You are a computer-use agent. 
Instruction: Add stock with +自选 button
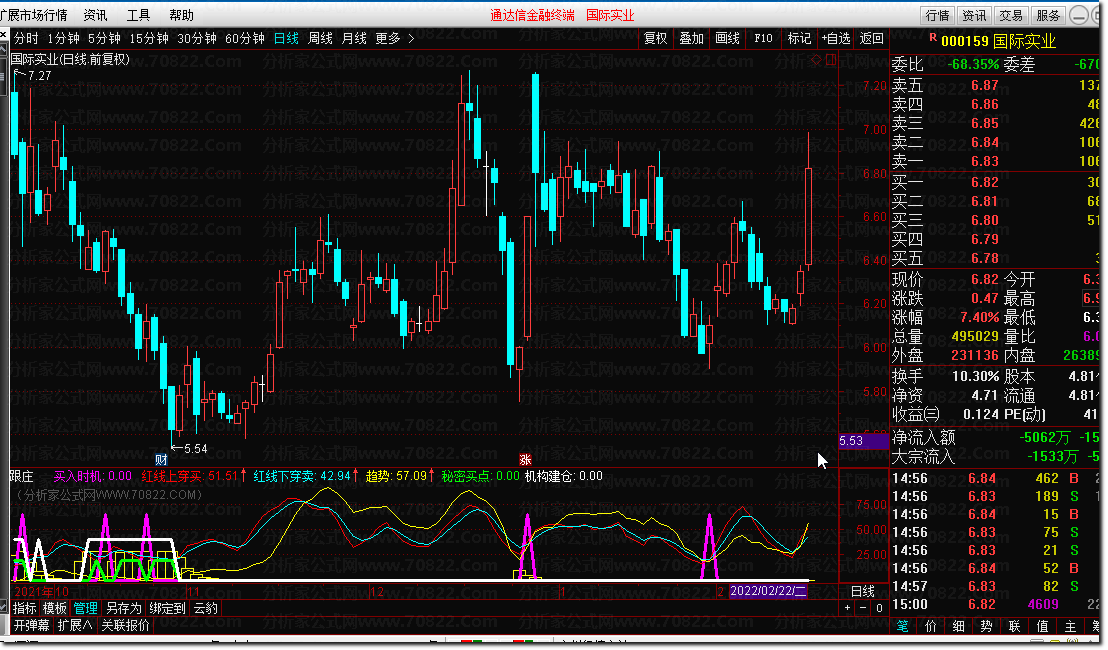click(835, 38)
